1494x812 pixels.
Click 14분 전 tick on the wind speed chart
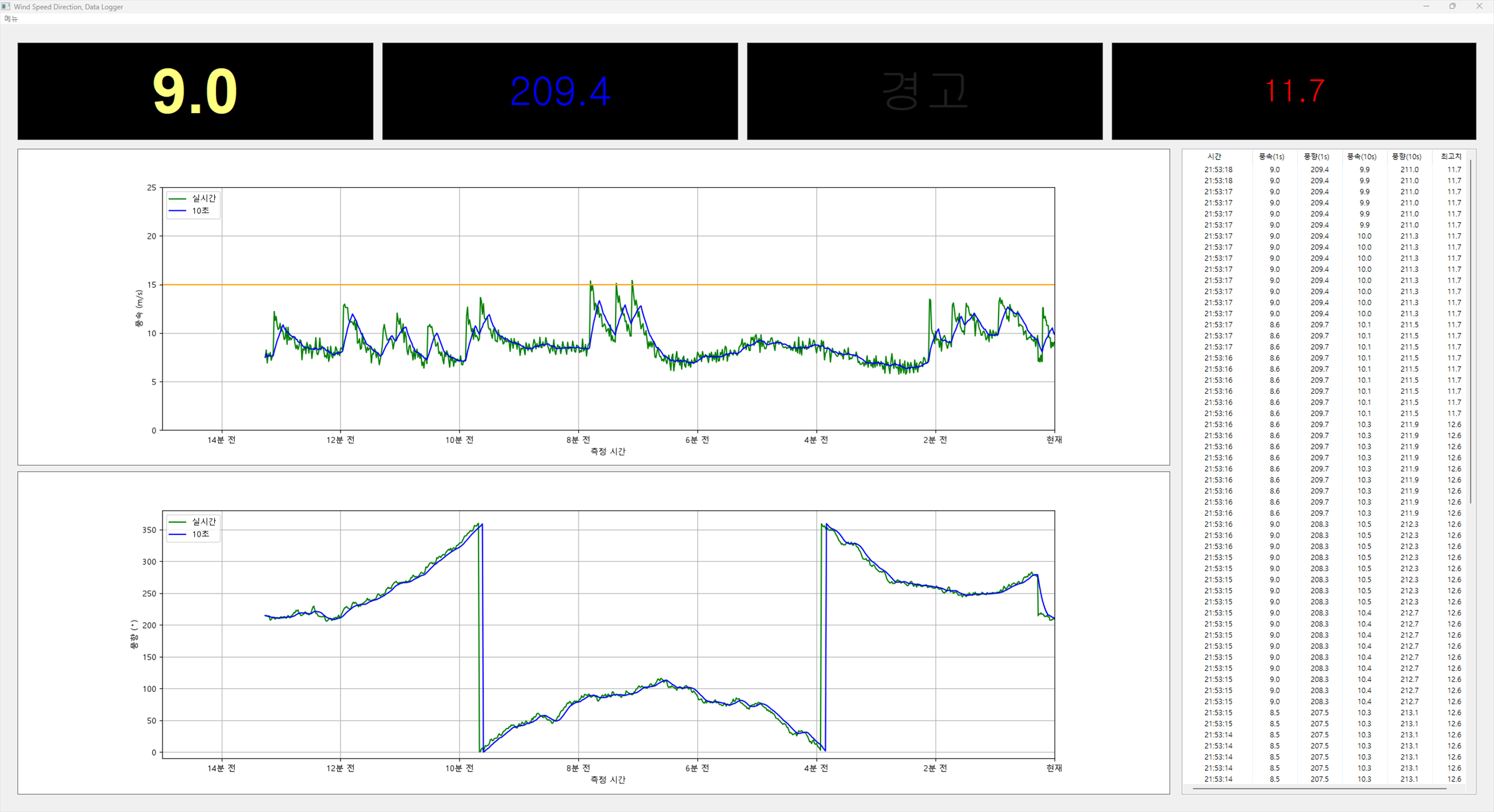click(x=222, y=440)
